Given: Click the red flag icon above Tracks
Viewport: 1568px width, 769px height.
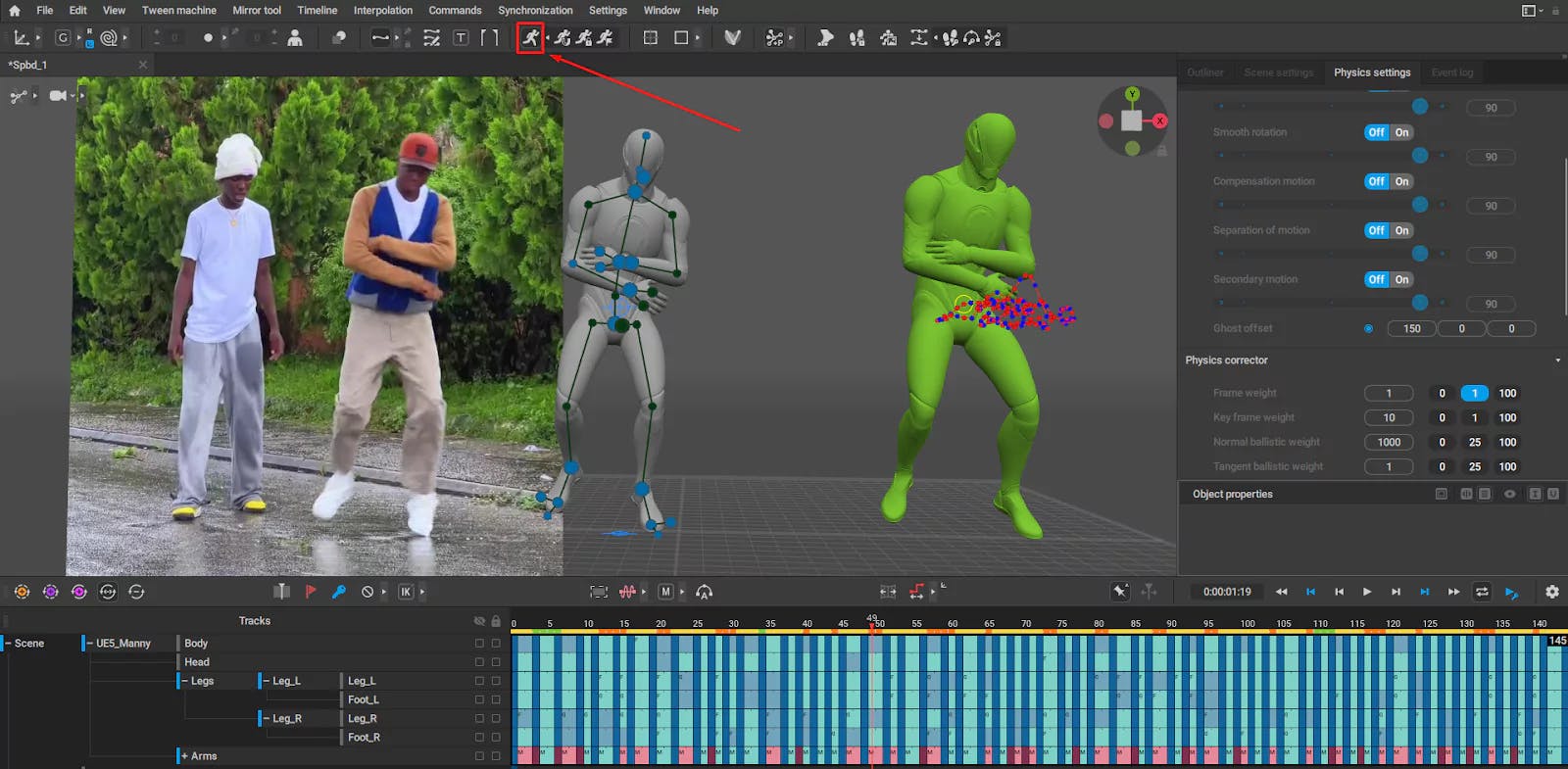Looking at the screenshot, I should (311, 592).
